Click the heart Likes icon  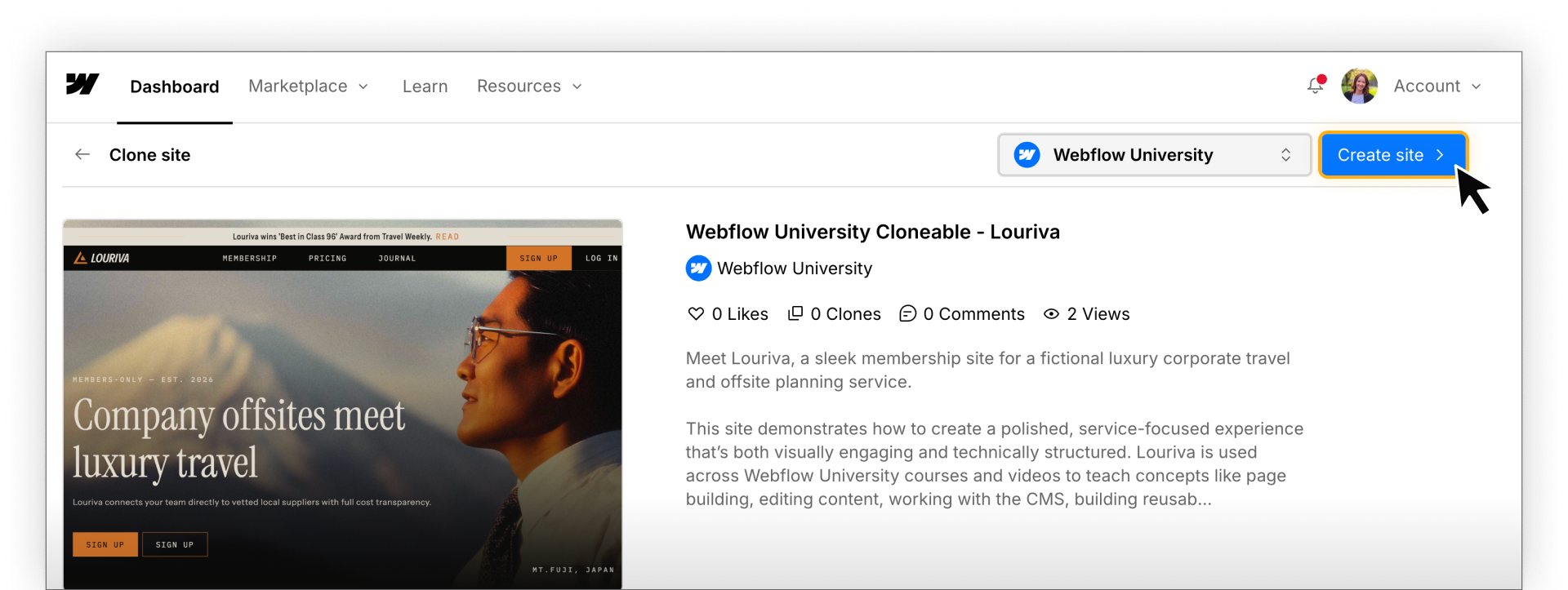696,313
